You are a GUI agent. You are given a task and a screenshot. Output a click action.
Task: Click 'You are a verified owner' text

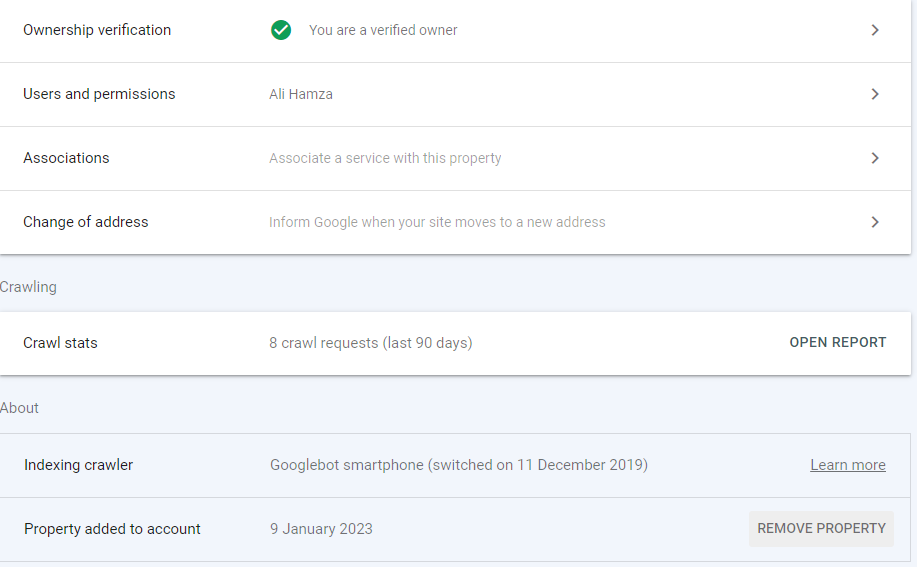pyautogui.click(x=383, y=30)
